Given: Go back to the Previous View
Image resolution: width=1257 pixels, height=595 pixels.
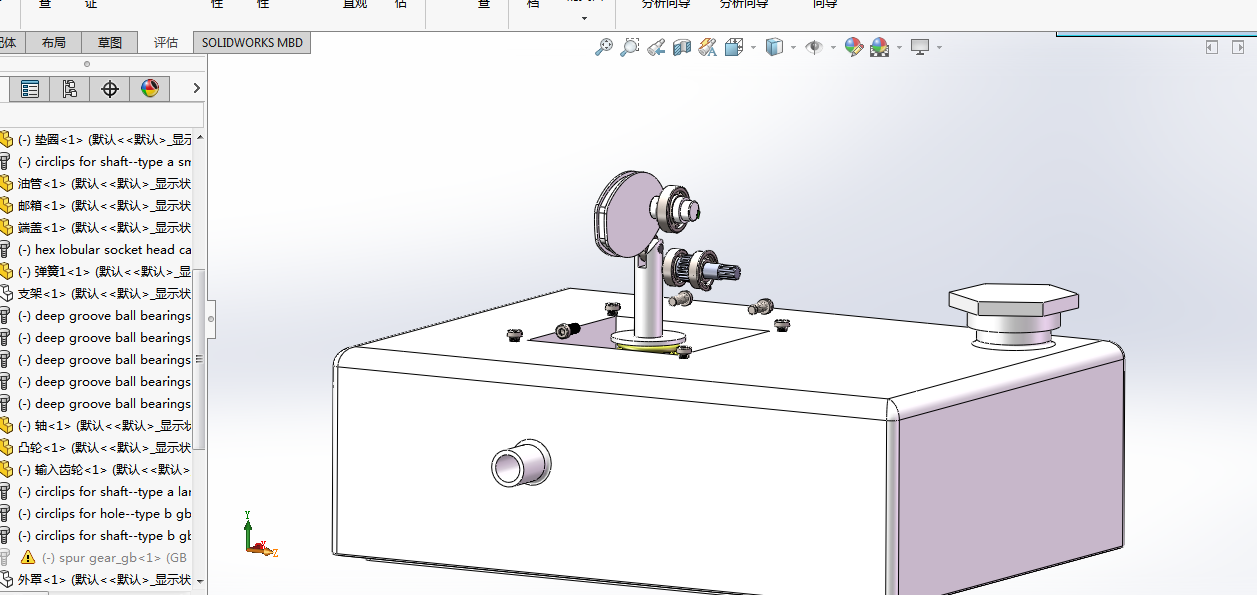Looking at the screenshot, I should coord(656,47).
